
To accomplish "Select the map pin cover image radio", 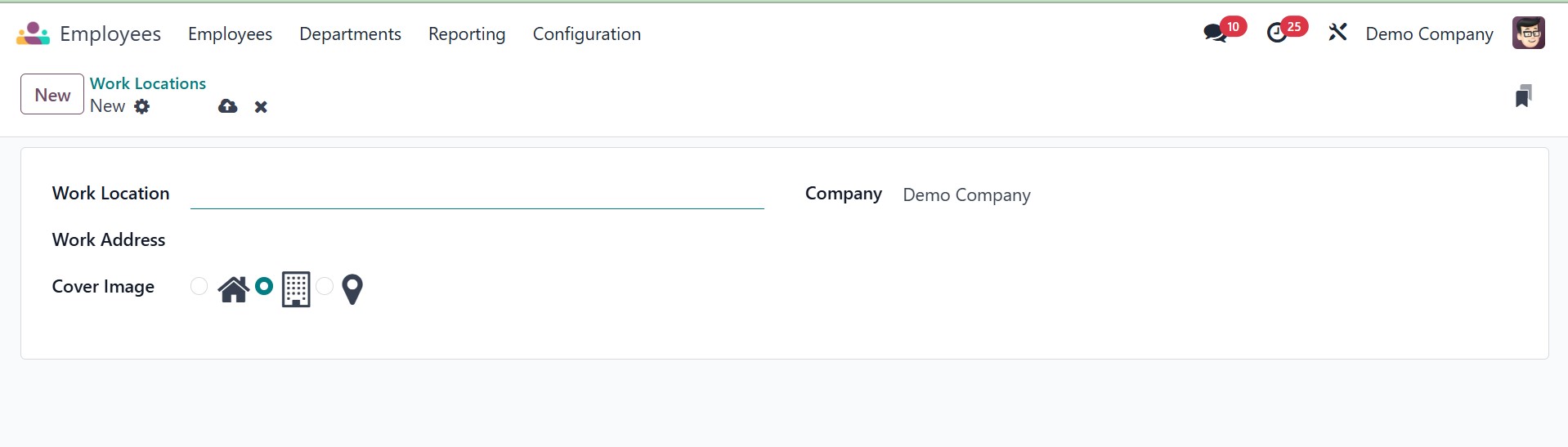I will point(325,286).
